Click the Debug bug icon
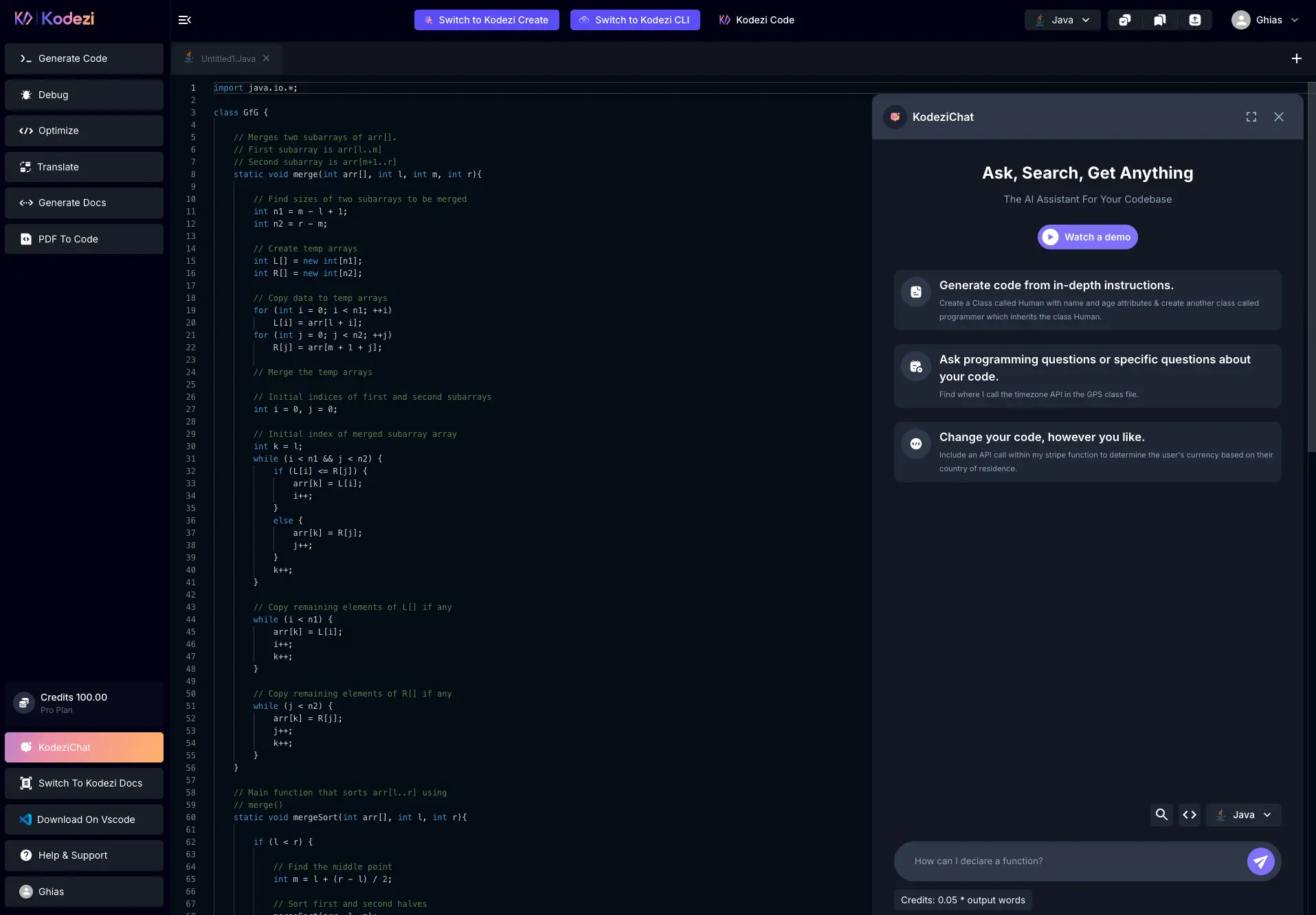The width and height of the screenshot is (1316, 915). click(x=26, y=95)
